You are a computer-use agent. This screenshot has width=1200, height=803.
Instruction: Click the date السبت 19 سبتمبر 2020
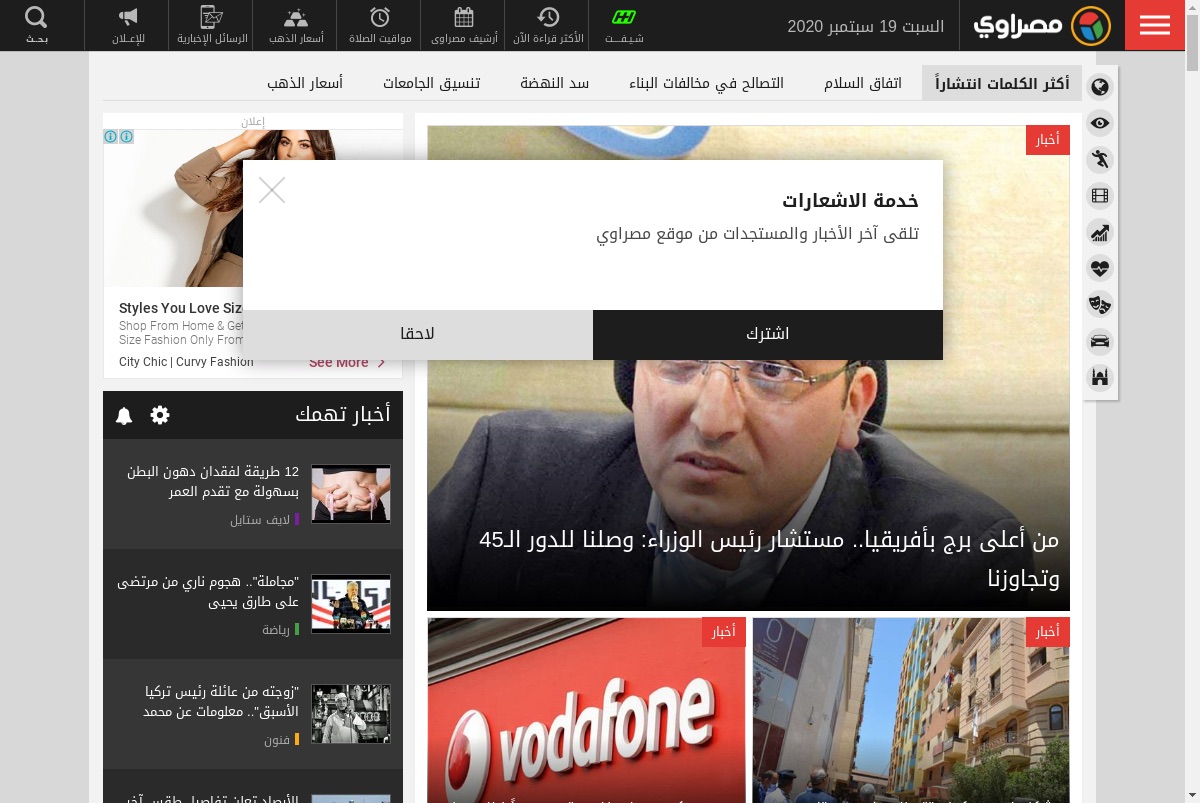(x=866, y=26)
